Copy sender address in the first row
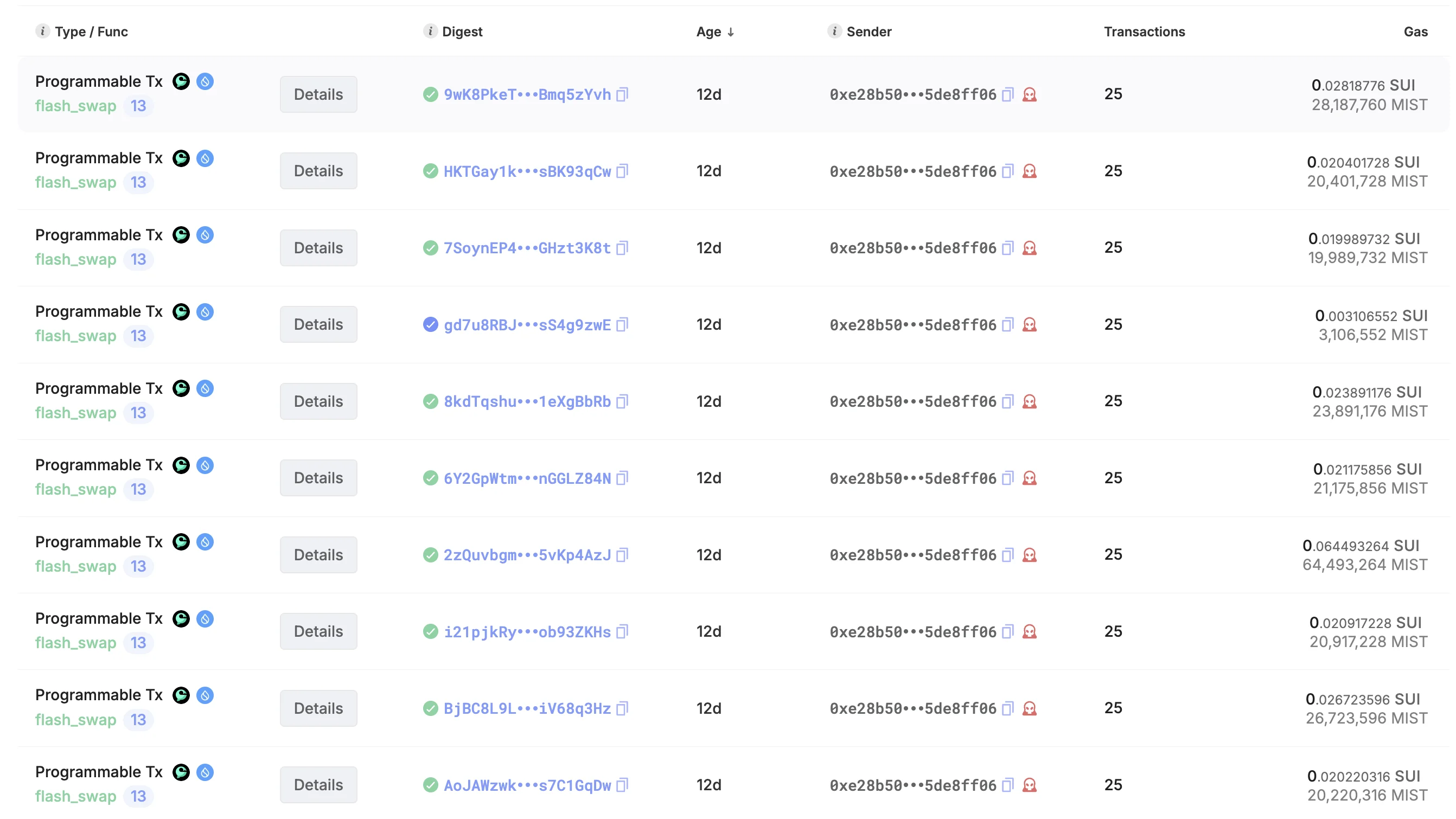The image size is (1456, 819). [x=1007, y=94]
